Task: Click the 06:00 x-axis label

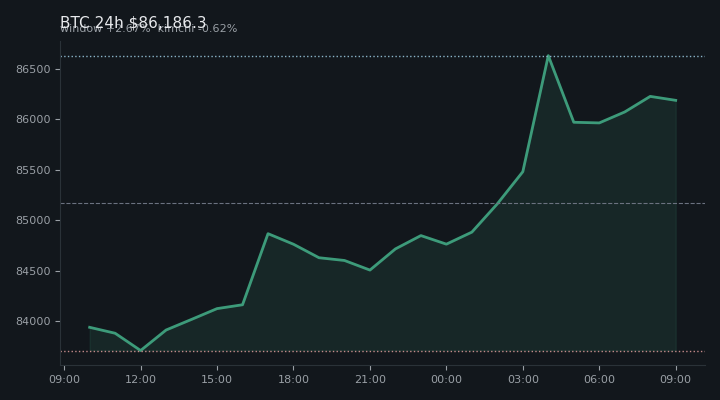Action: 599,379
